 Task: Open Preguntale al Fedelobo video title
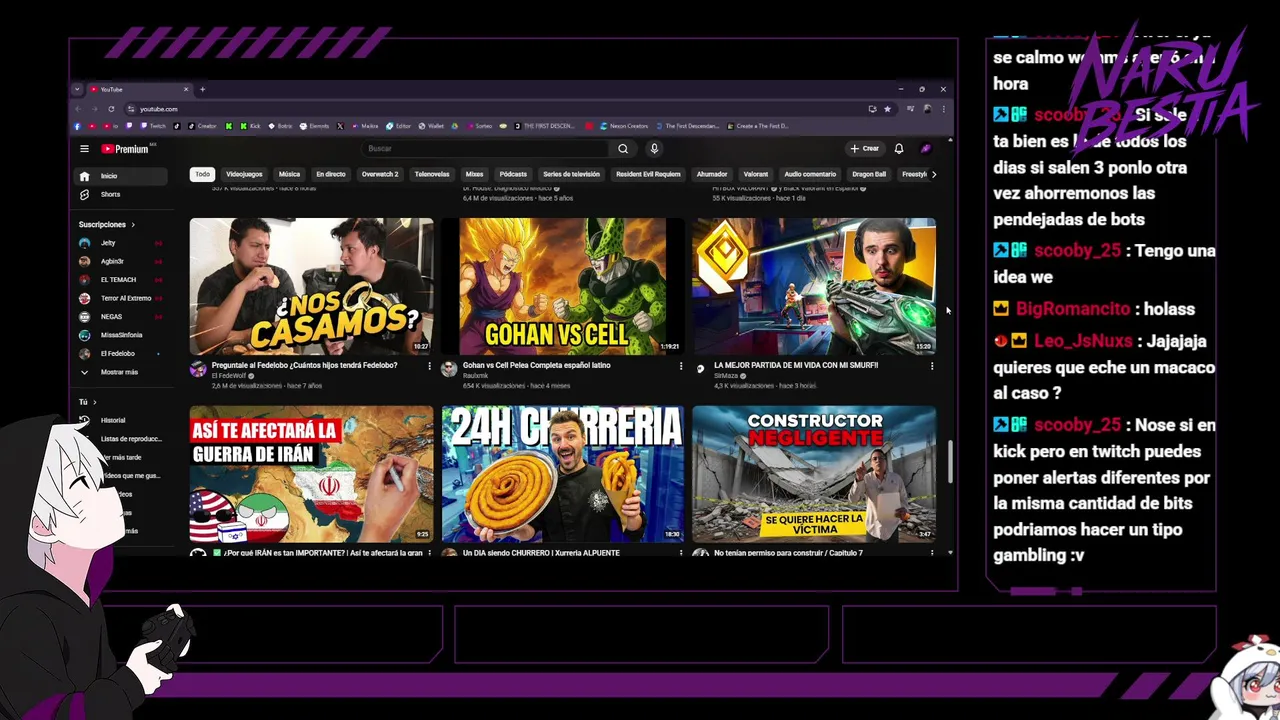click(305, 365)
